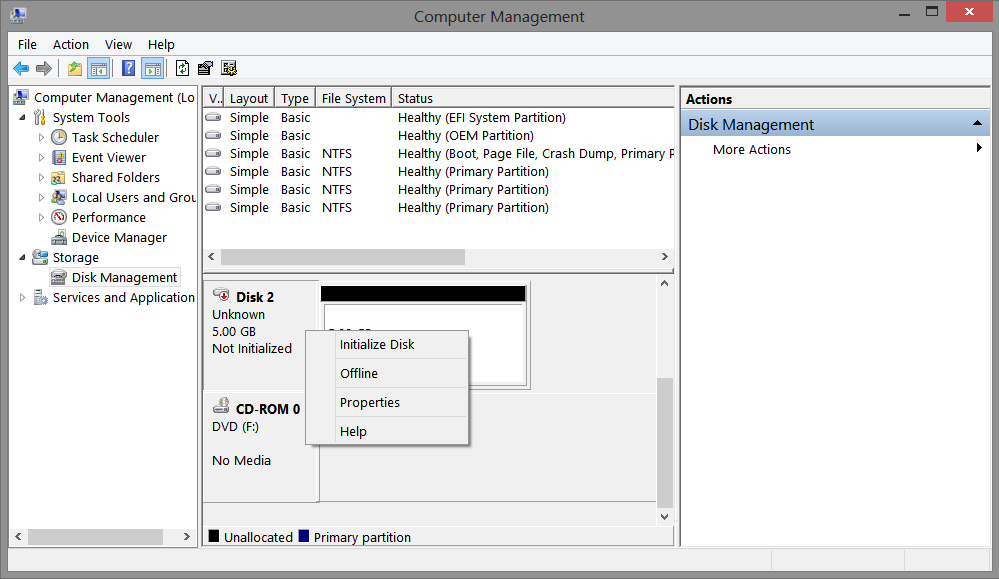
Task: Expand Services and Applications node
Action: point(22,298)
